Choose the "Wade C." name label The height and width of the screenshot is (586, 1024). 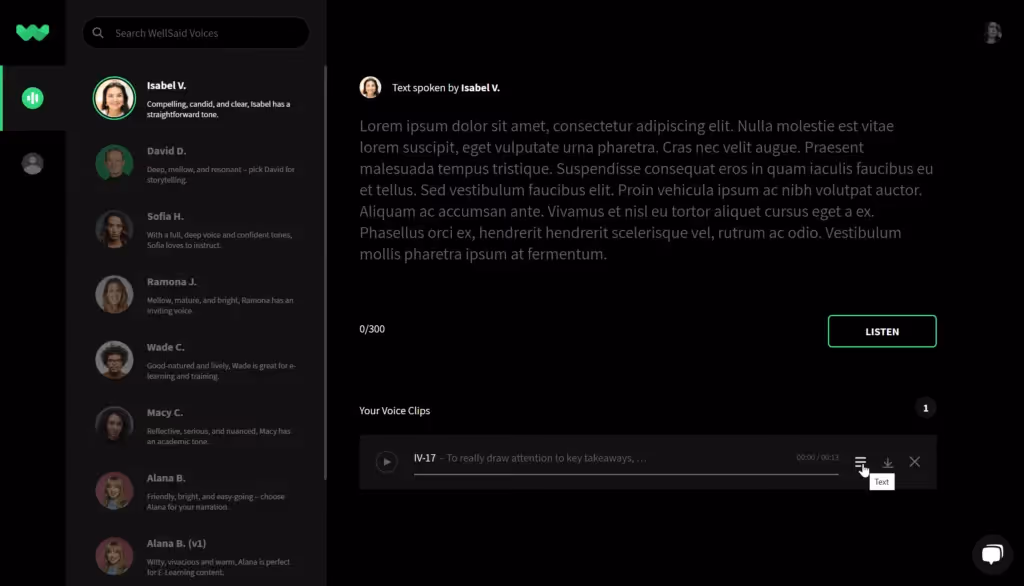(165, 347)
